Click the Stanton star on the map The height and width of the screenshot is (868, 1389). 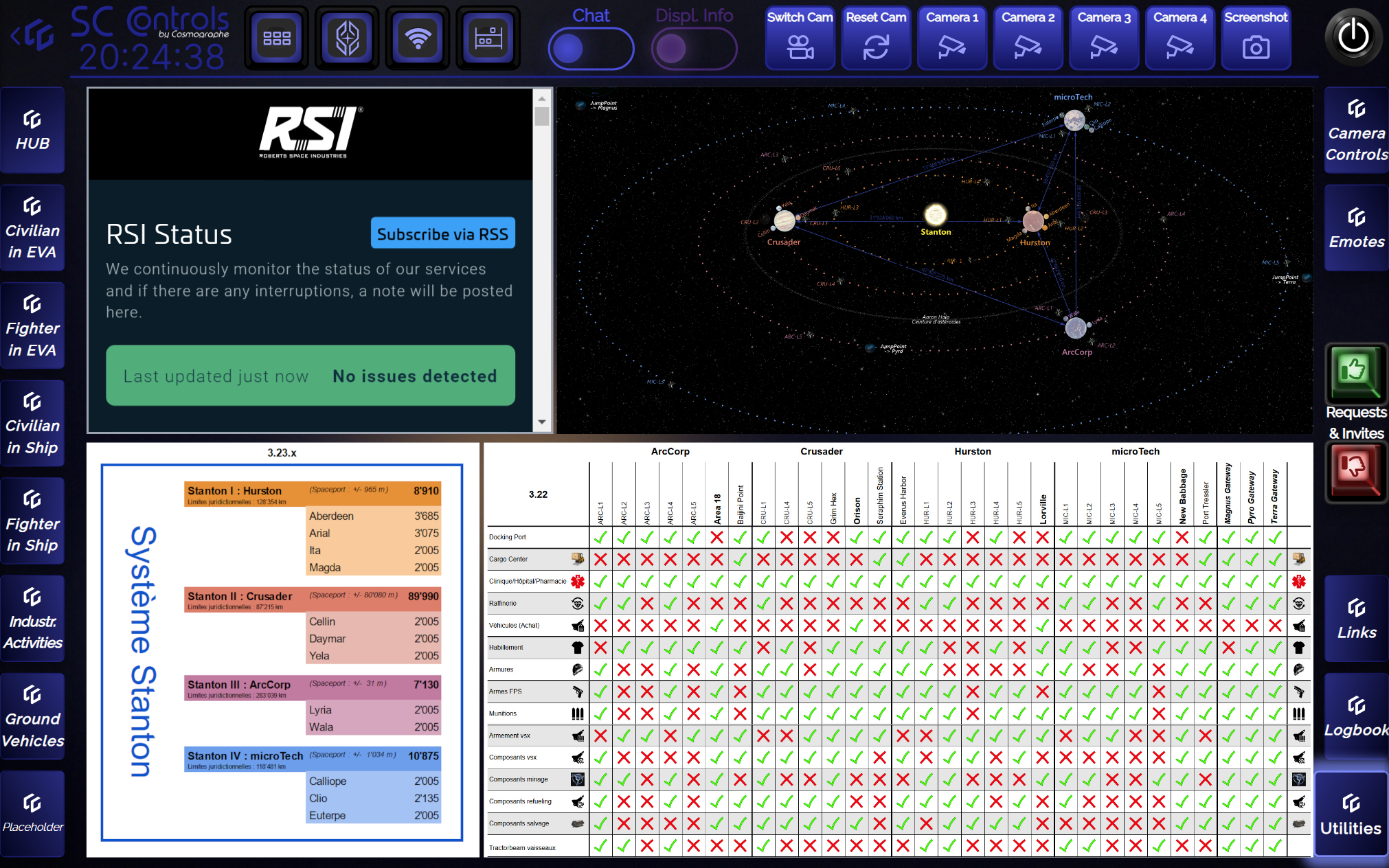coord(935,215)
